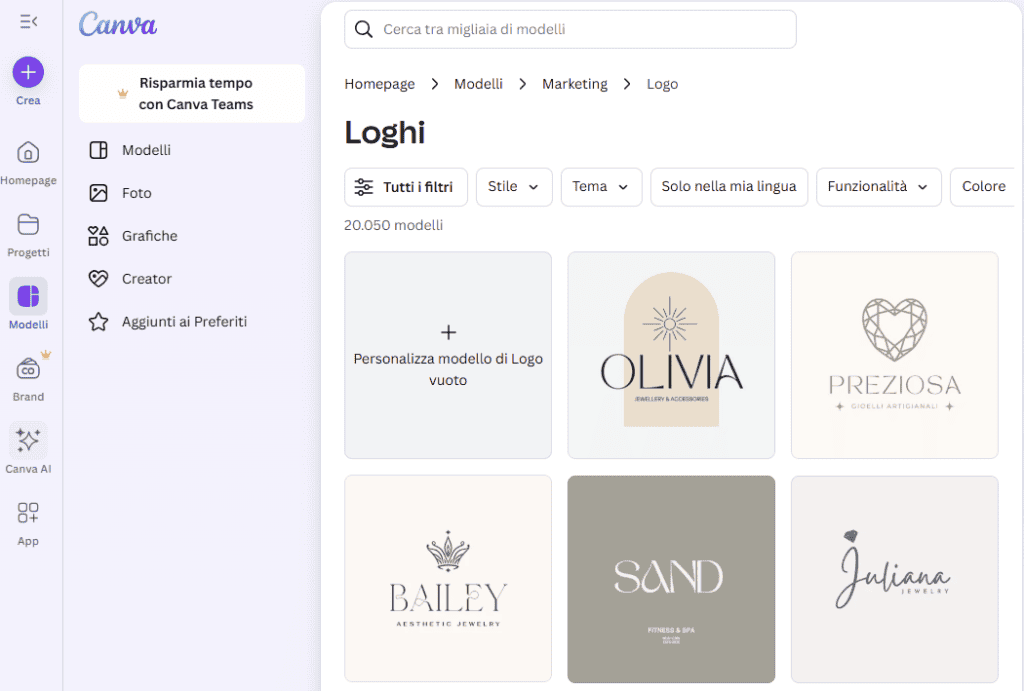Open Marketing from the breadcrumb trail

pyautogui.click(x=575, y=84)
